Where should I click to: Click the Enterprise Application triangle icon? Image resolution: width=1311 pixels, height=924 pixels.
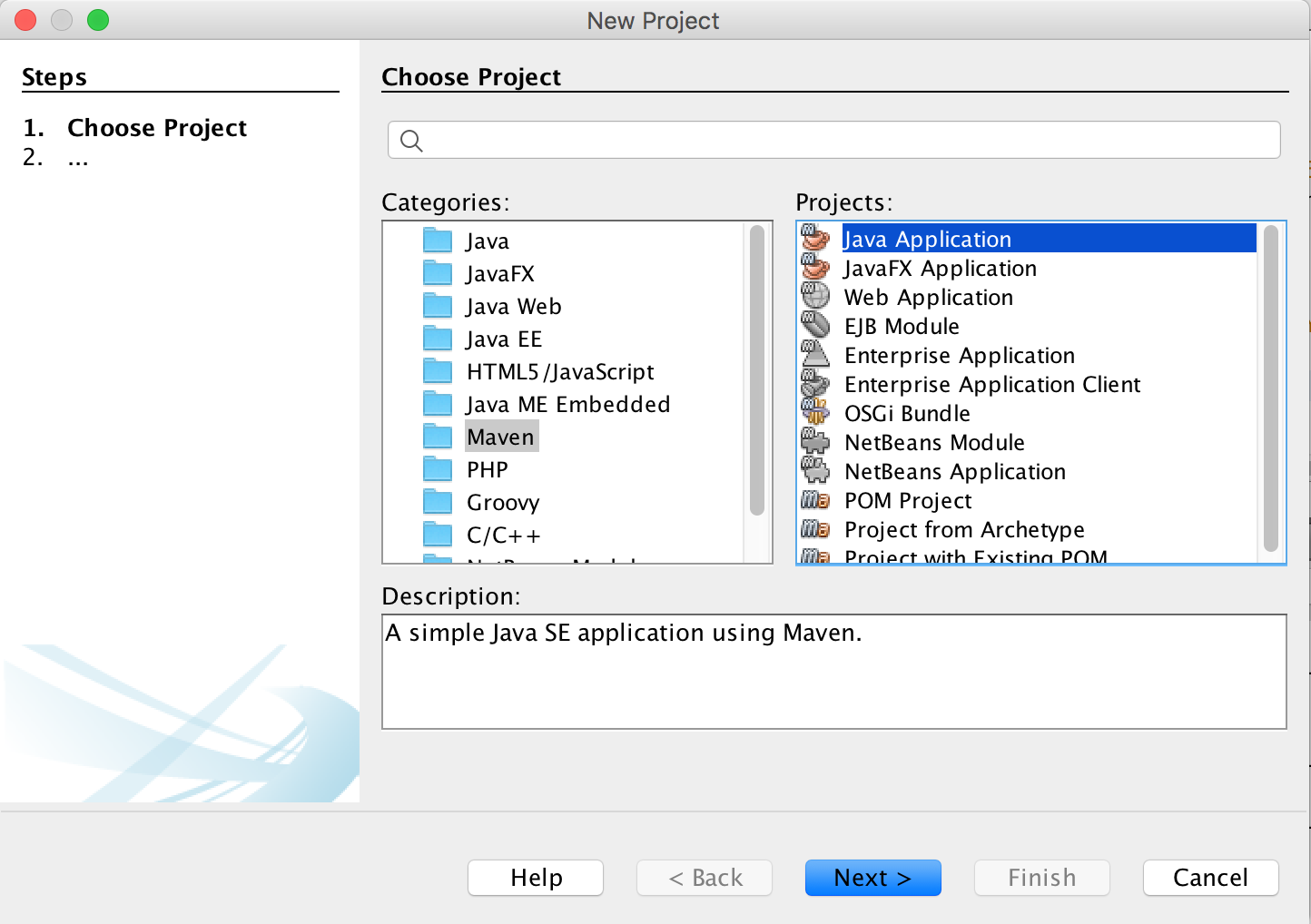(x=815, y=355)
